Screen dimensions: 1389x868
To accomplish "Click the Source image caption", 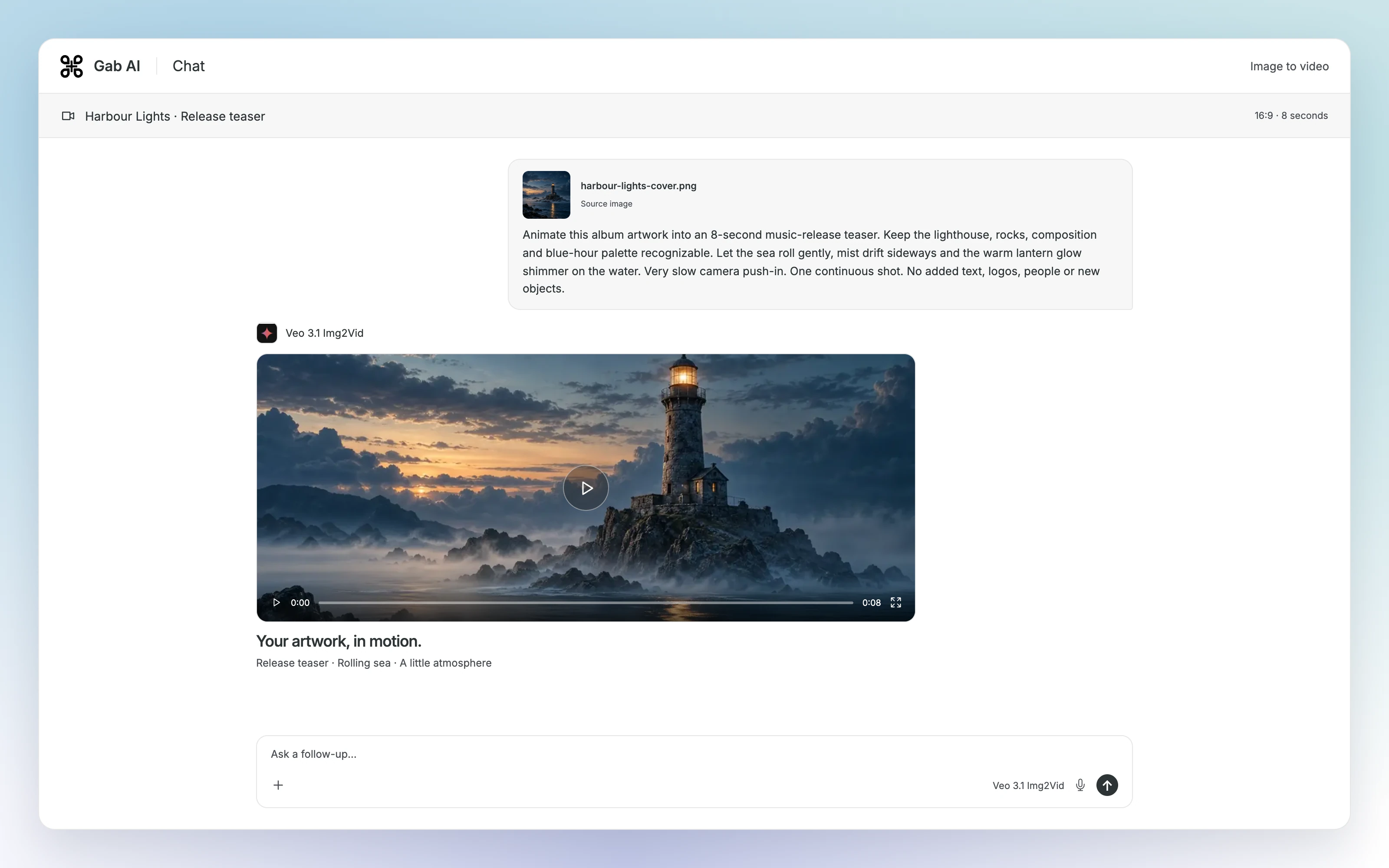I will (x=606, y=204).
